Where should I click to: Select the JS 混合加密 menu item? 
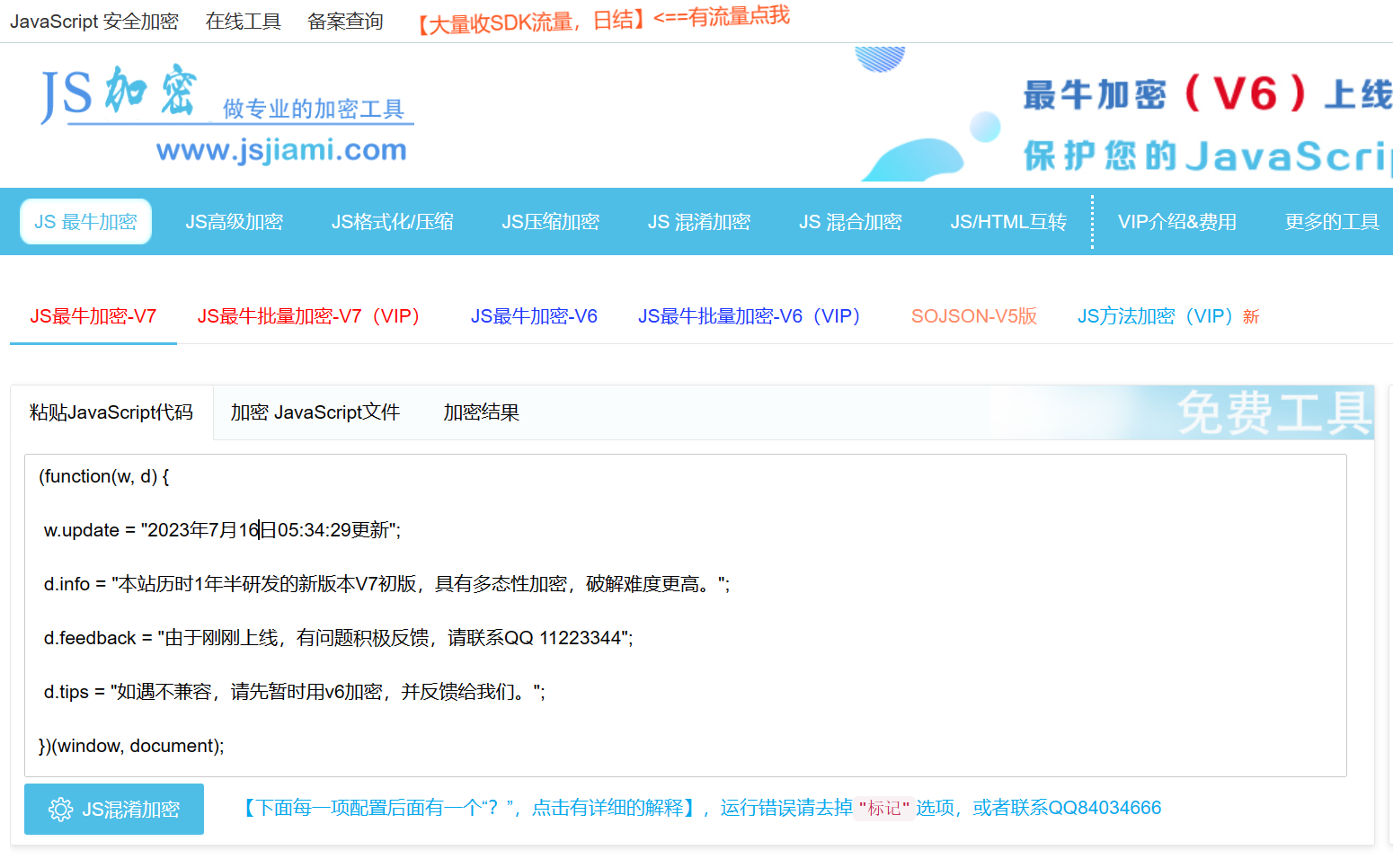(849, 222)
